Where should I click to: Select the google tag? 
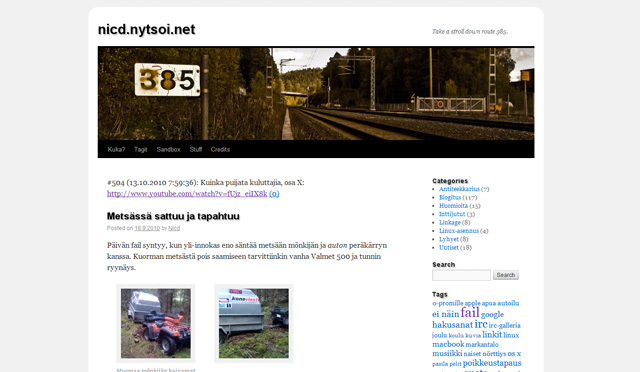pyautogui.click(x=492, y=315)
